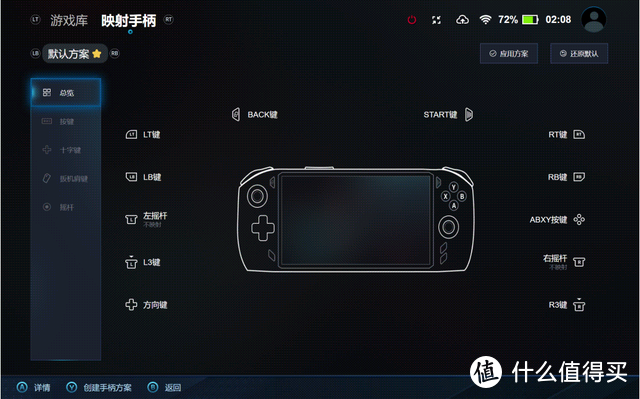
Task: Open 按键 in the sidebar
Action: tap(66, 121)
